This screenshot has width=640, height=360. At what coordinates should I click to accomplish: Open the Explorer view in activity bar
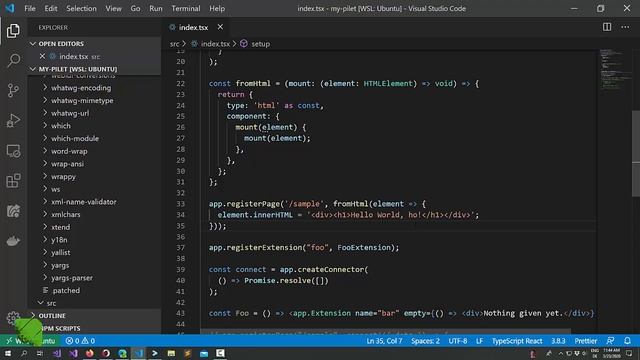(13, 31)
